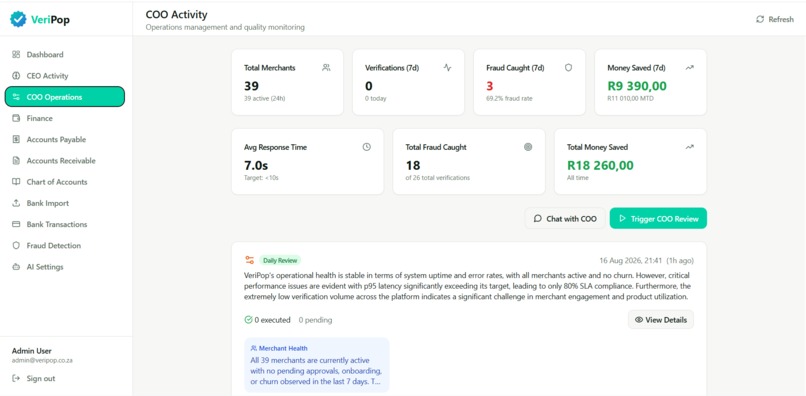Image resolution: width=806 pixels, height=396 pixels.
Task: Select COO Operations in the sidebar
Action: [65, 97]
